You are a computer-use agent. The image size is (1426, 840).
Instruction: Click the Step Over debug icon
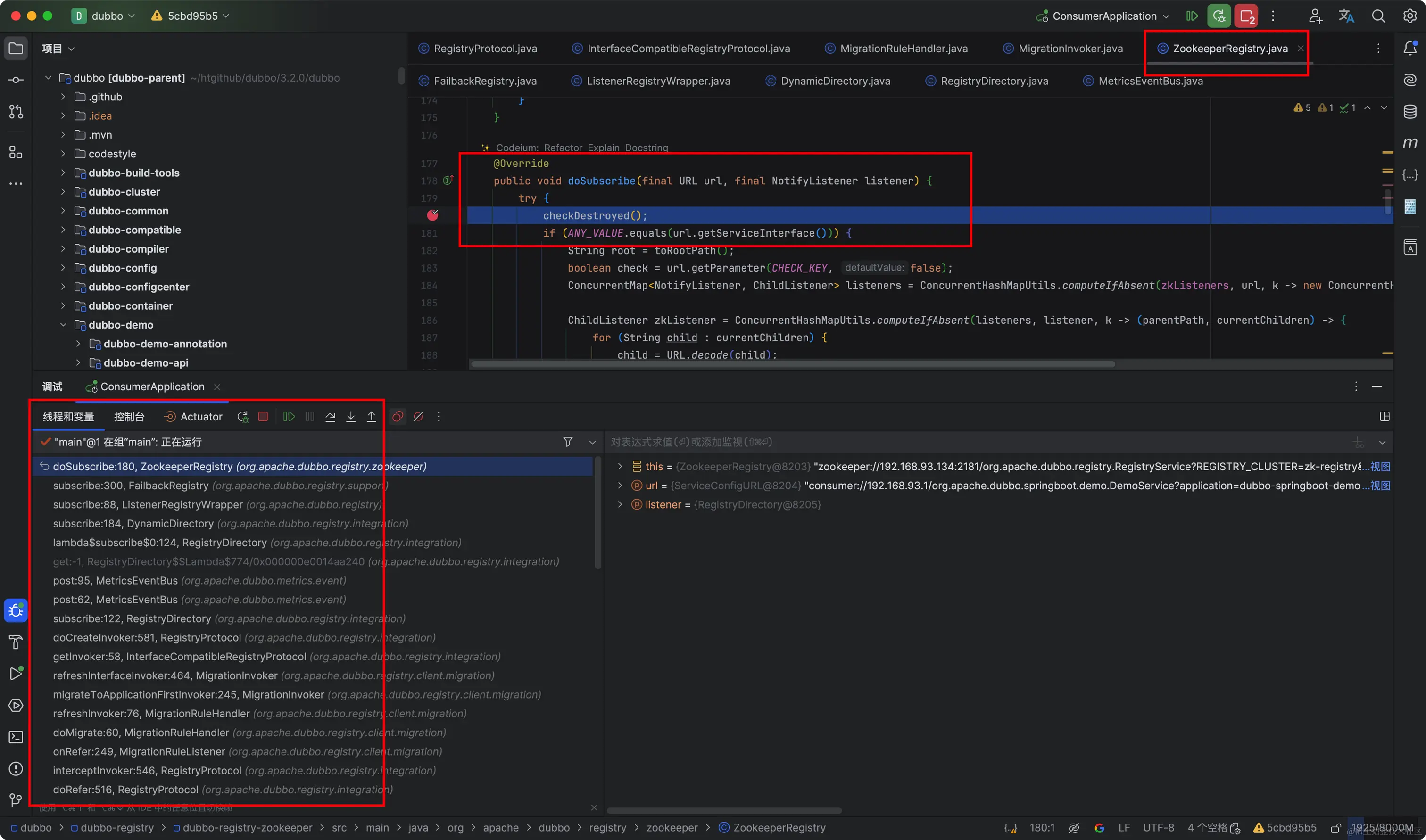330,417
